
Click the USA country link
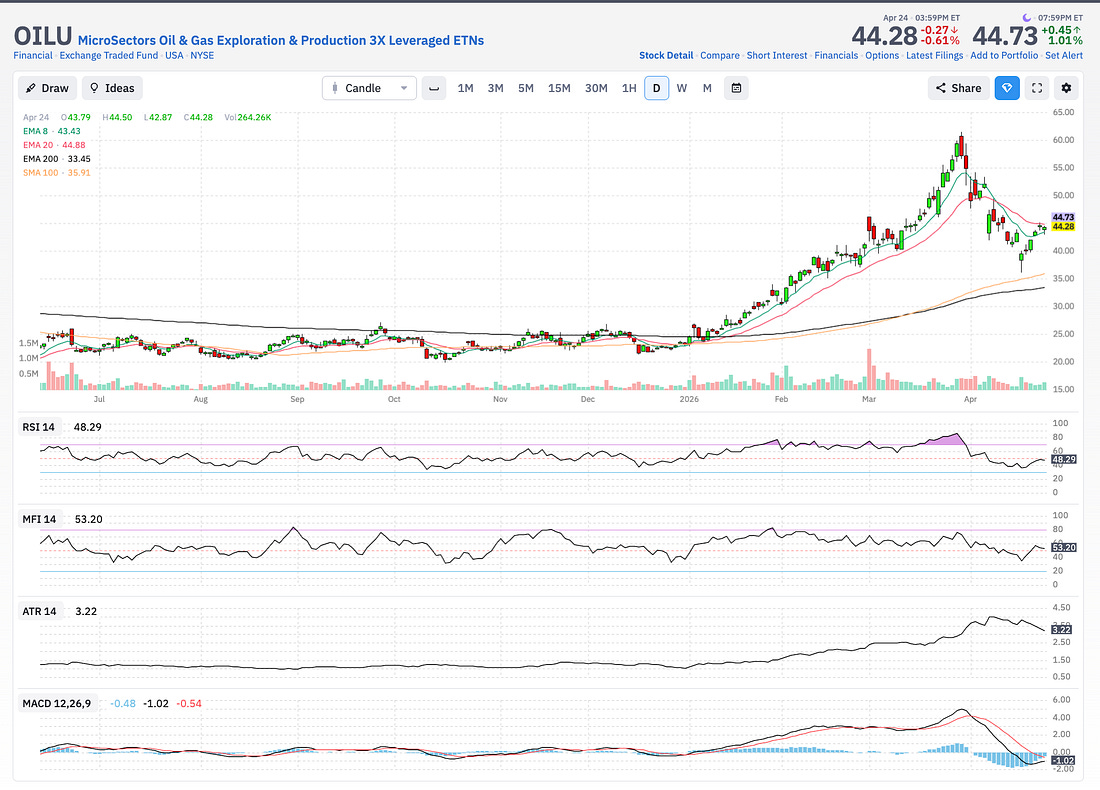174,55
